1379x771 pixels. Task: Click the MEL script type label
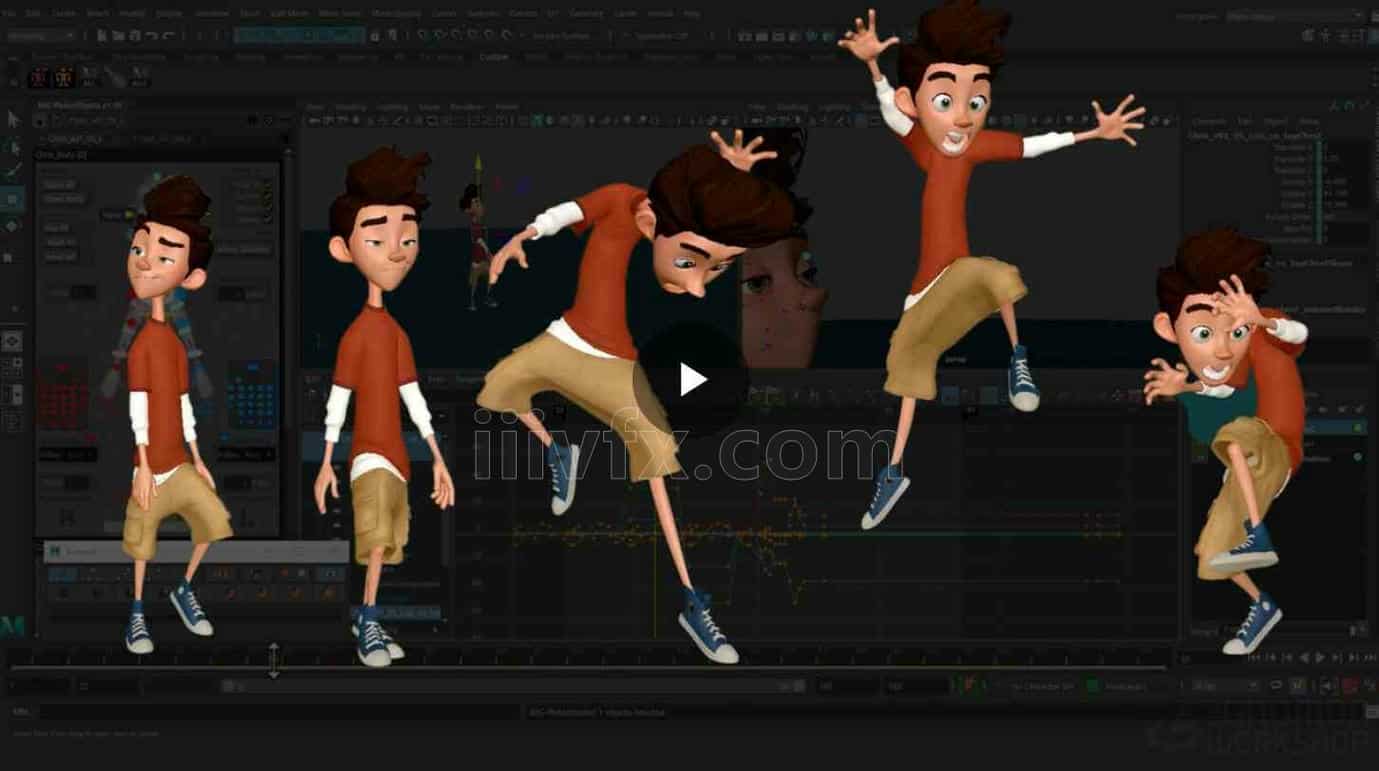point(19,712)
